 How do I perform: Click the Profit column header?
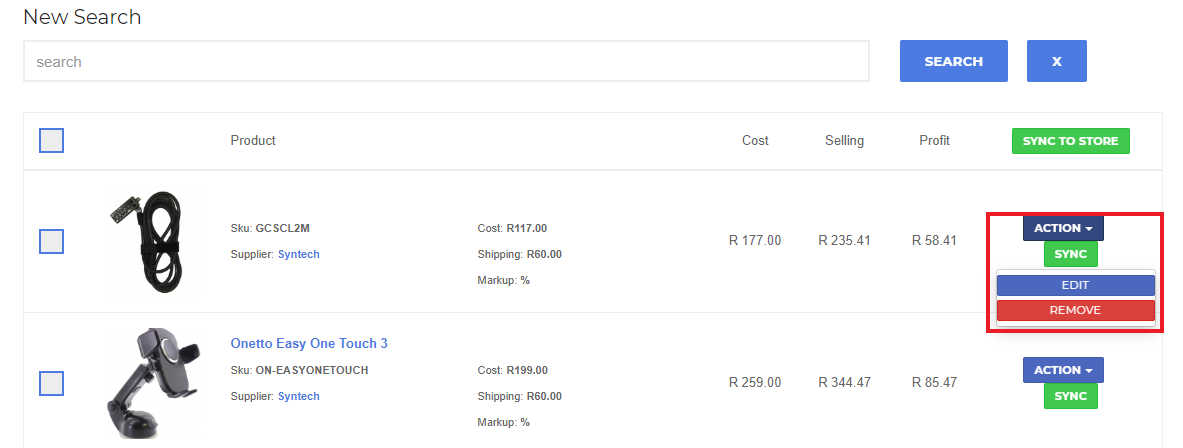[934, 140]
